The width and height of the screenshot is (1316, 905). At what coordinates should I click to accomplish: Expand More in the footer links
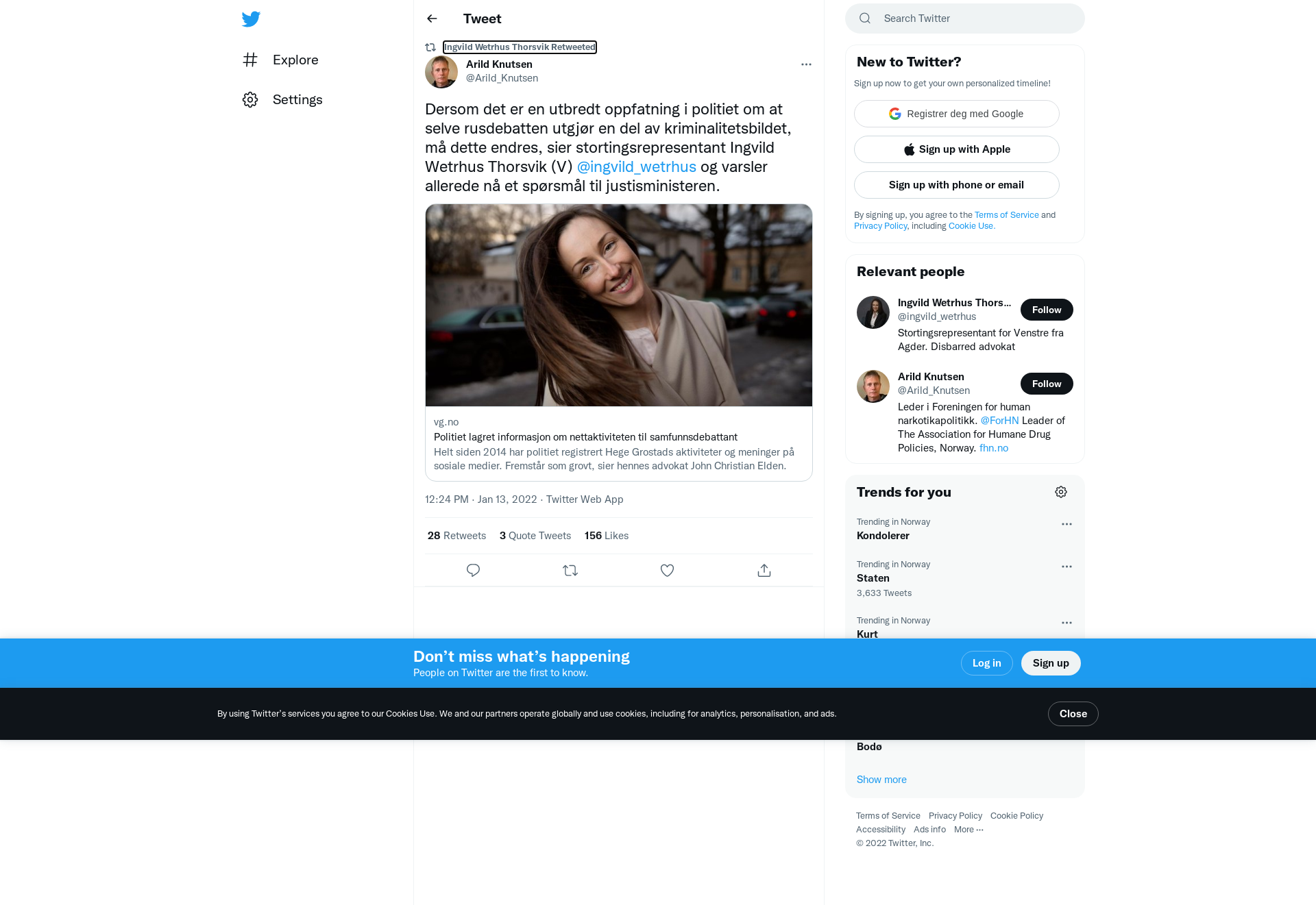pos(968,830)
